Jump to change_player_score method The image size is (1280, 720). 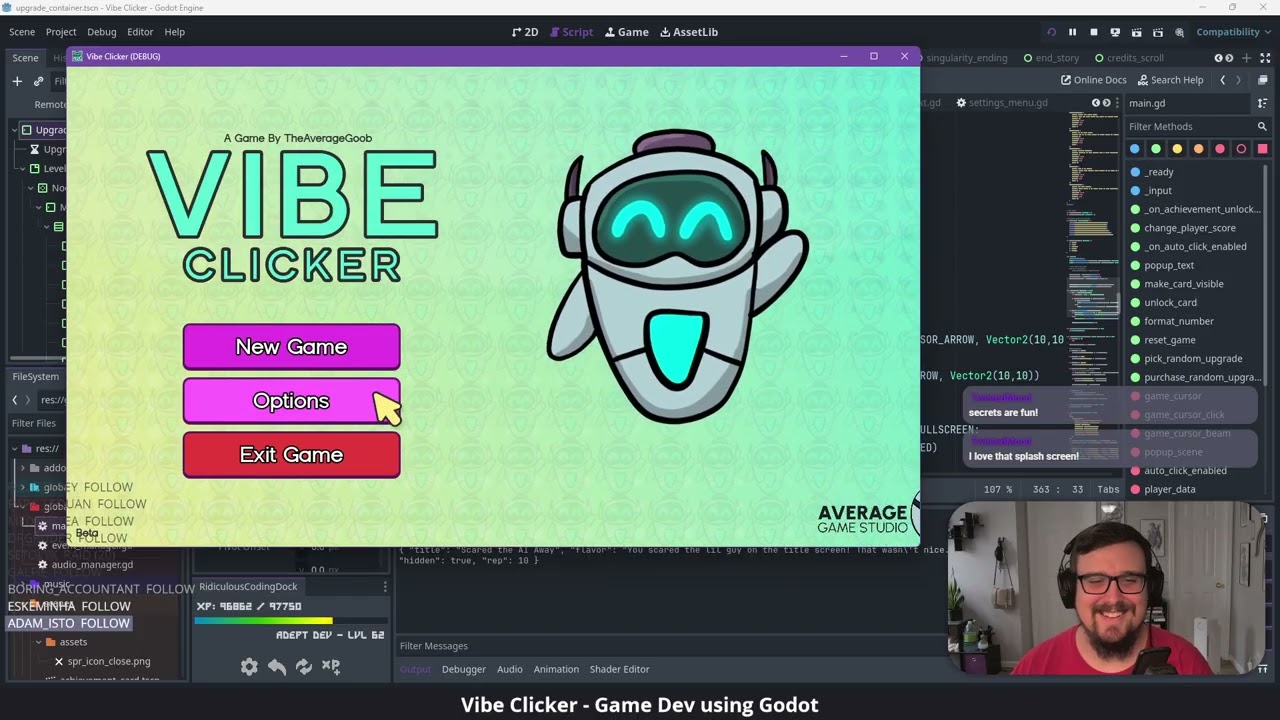1190,228
